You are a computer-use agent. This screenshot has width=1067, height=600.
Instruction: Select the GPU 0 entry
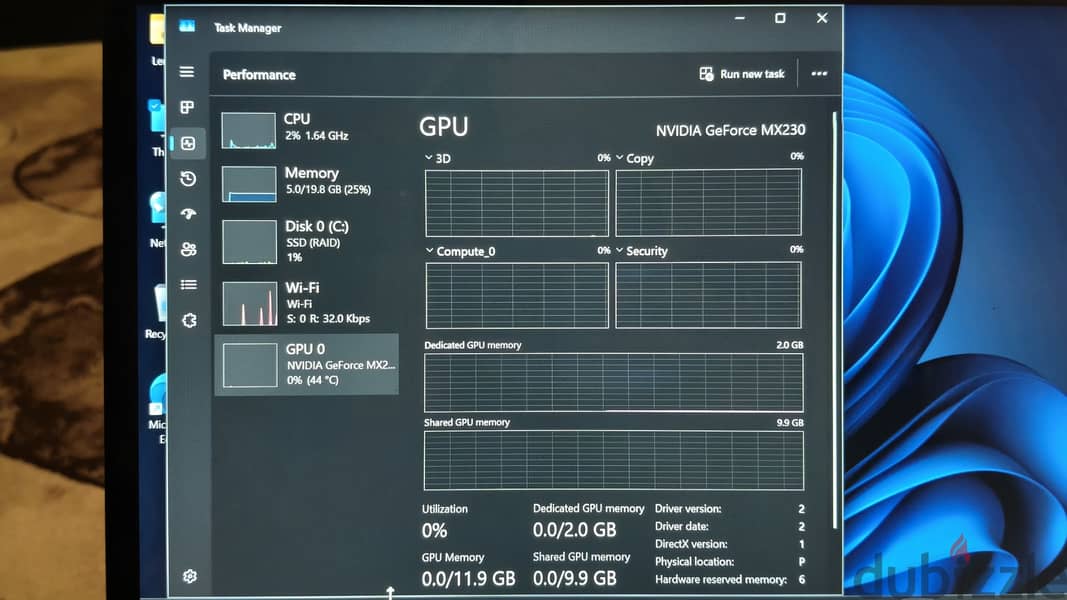[306, 365]
